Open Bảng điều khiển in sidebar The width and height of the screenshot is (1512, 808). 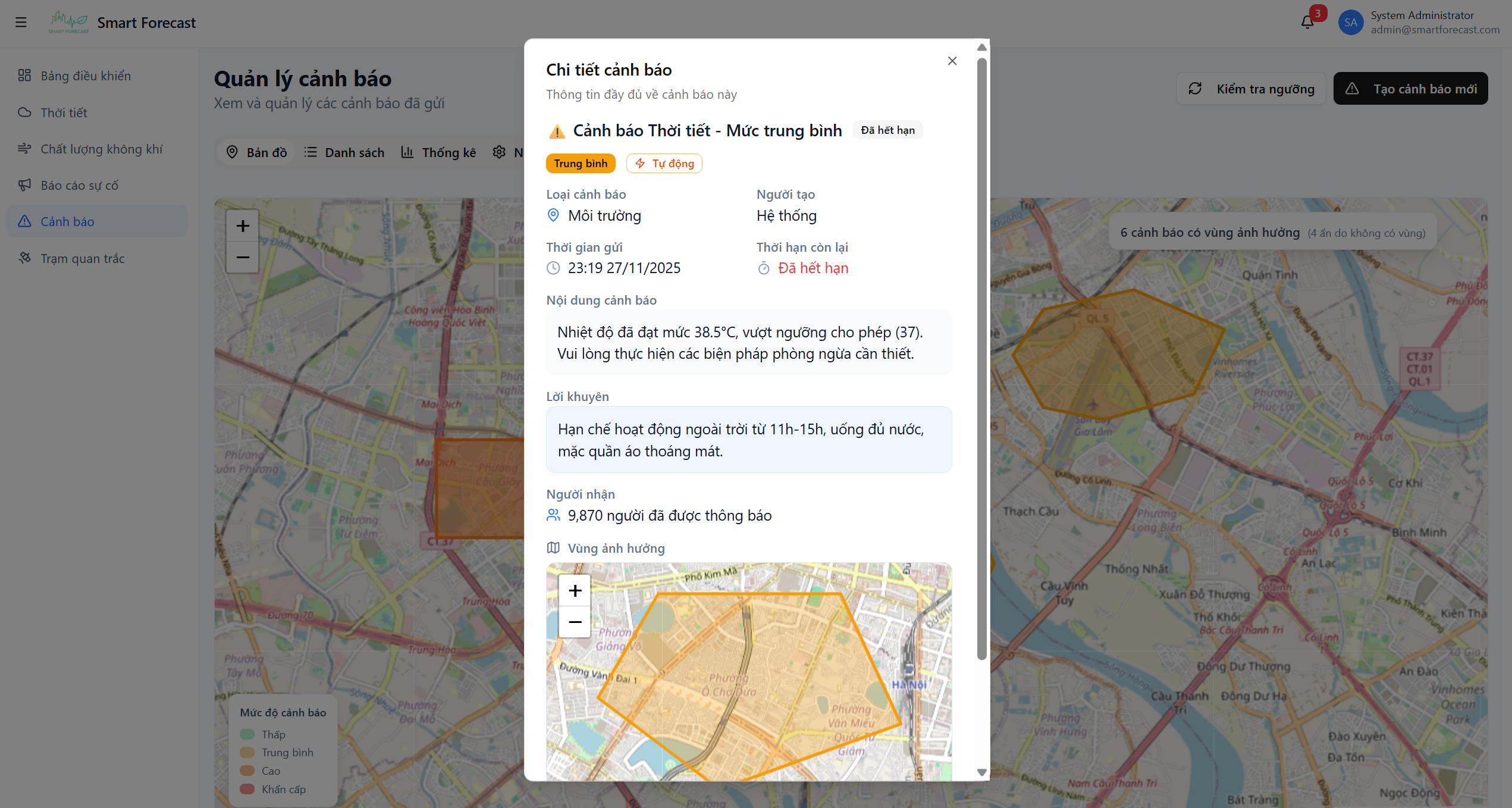coord(85,76)
